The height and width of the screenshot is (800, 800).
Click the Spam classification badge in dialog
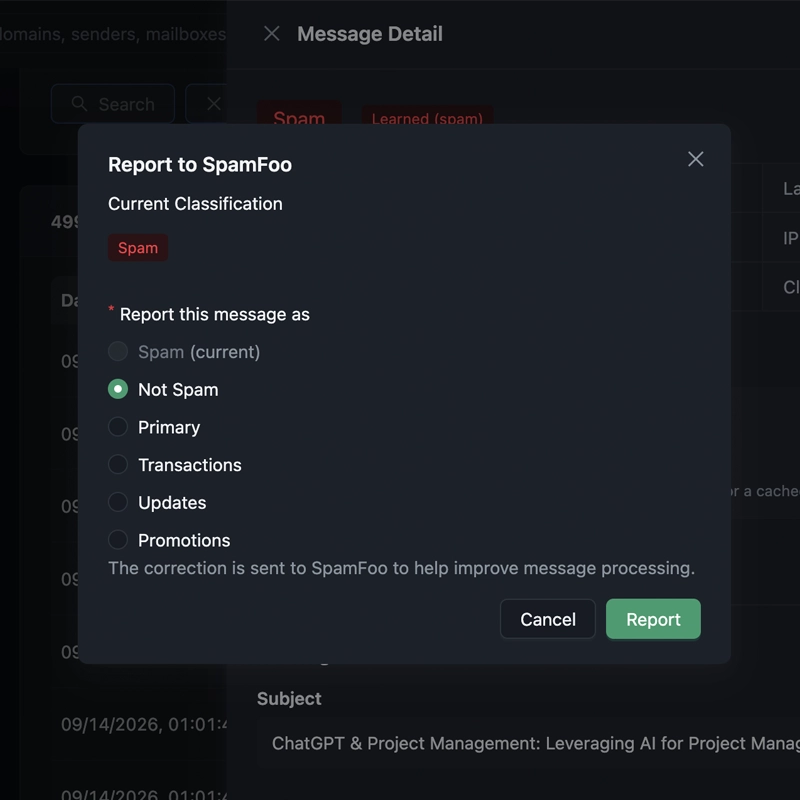point(138,248)
